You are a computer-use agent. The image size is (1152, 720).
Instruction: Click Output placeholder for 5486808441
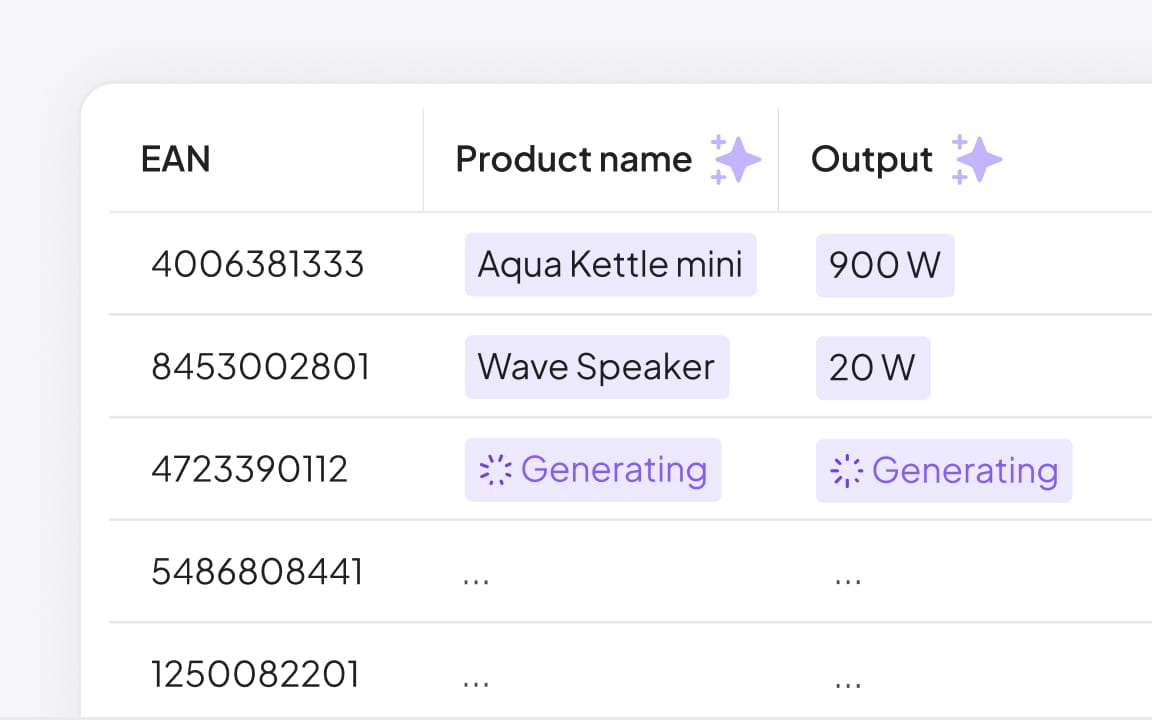(848, 580)
